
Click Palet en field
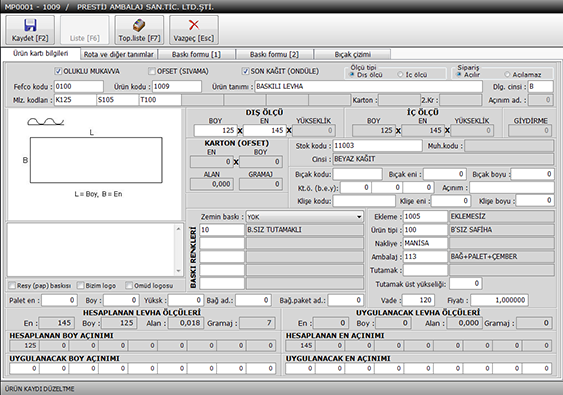pos(59,300)
